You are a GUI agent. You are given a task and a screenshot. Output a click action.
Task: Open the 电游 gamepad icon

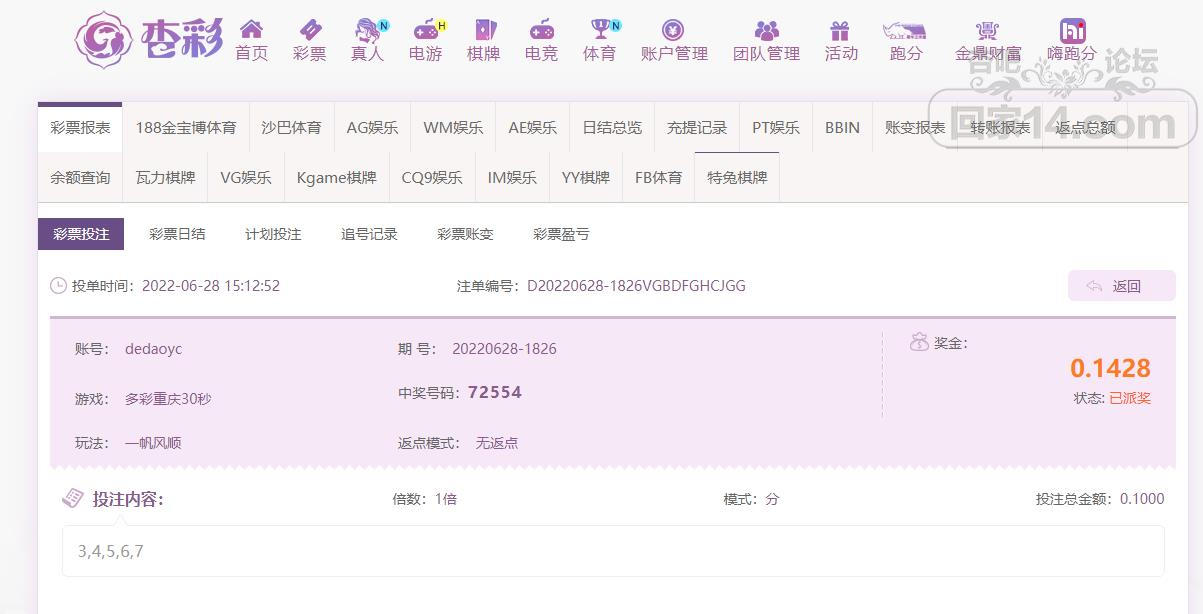point(426,30)
